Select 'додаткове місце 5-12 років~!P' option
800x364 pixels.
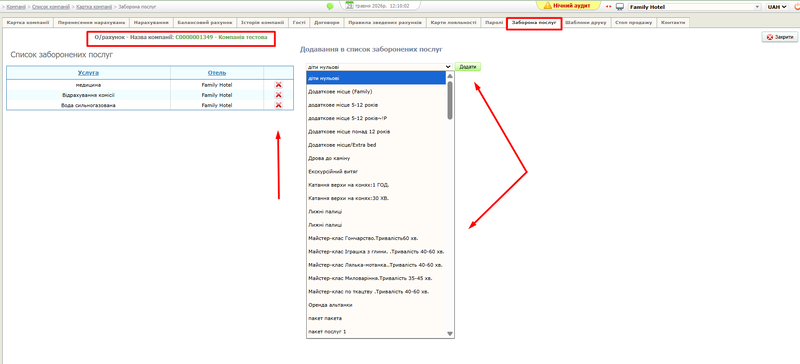[377, 118]
